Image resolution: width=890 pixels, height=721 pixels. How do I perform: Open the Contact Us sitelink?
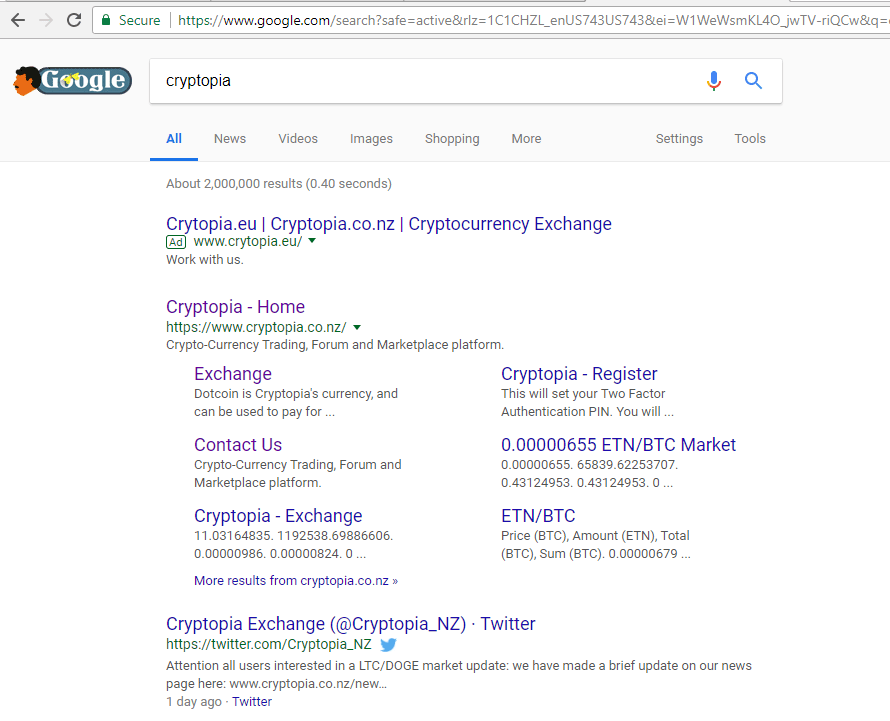pyautogui.click(x=238, y=445)
